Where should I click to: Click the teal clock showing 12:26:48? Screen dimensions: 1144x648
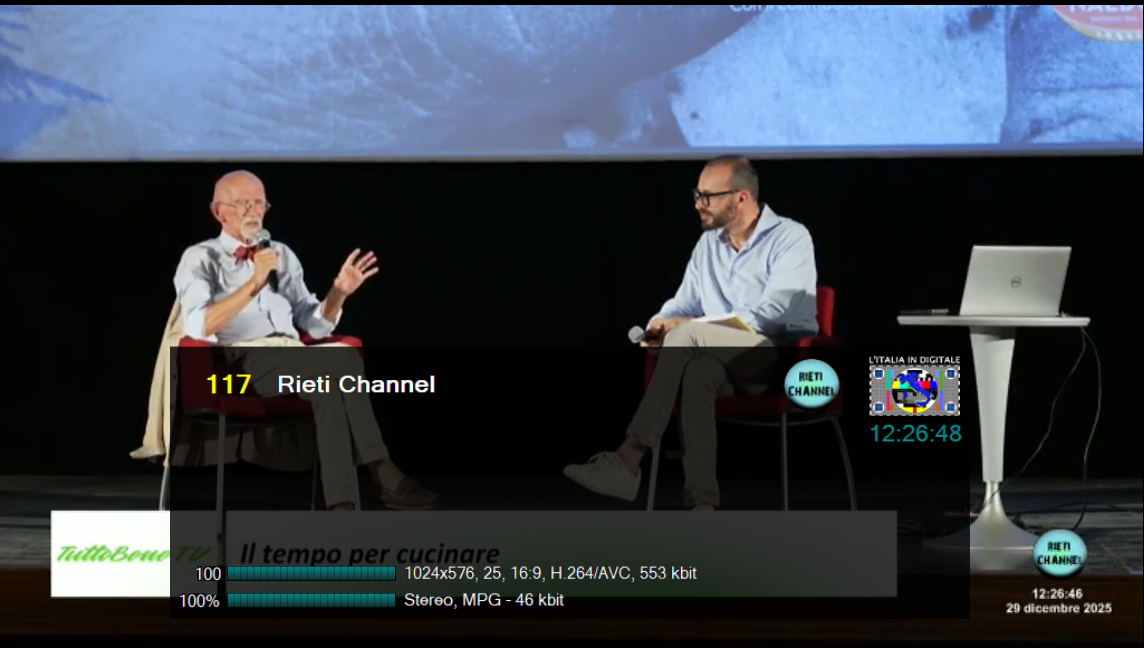tap(915, 434)
